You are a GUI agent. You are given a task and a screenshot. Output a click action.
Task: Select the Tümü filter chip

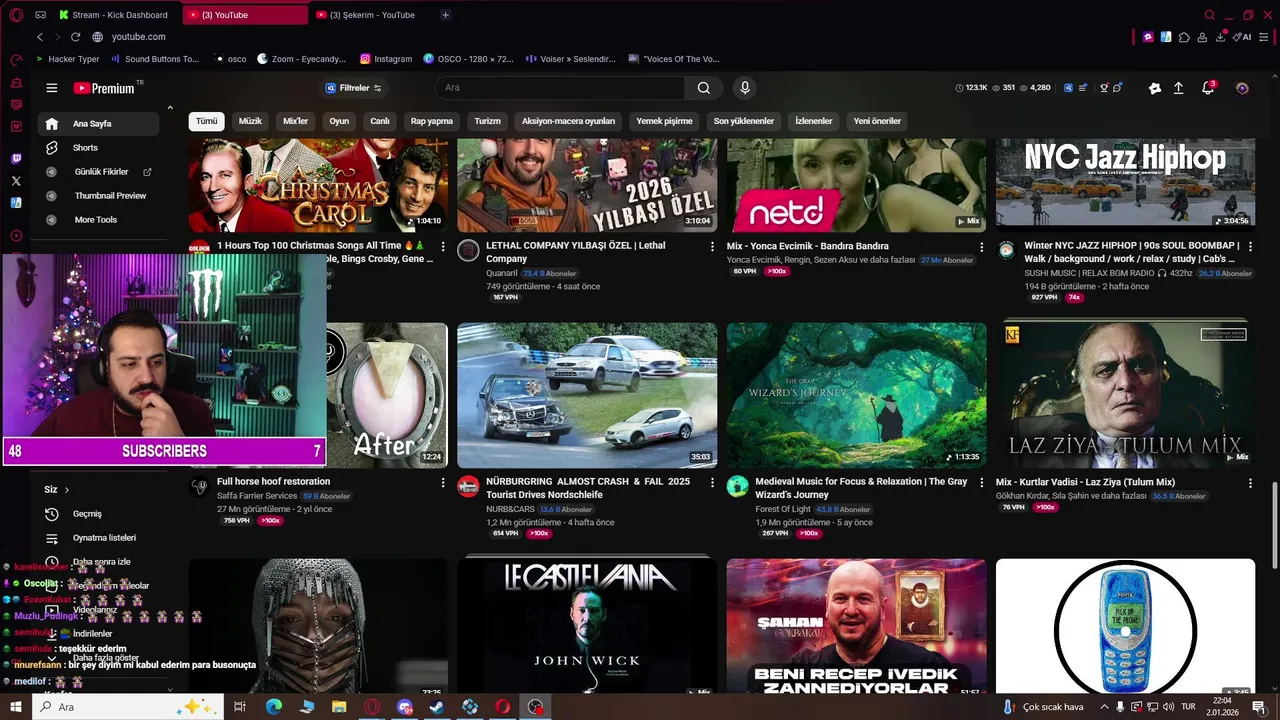206,121
